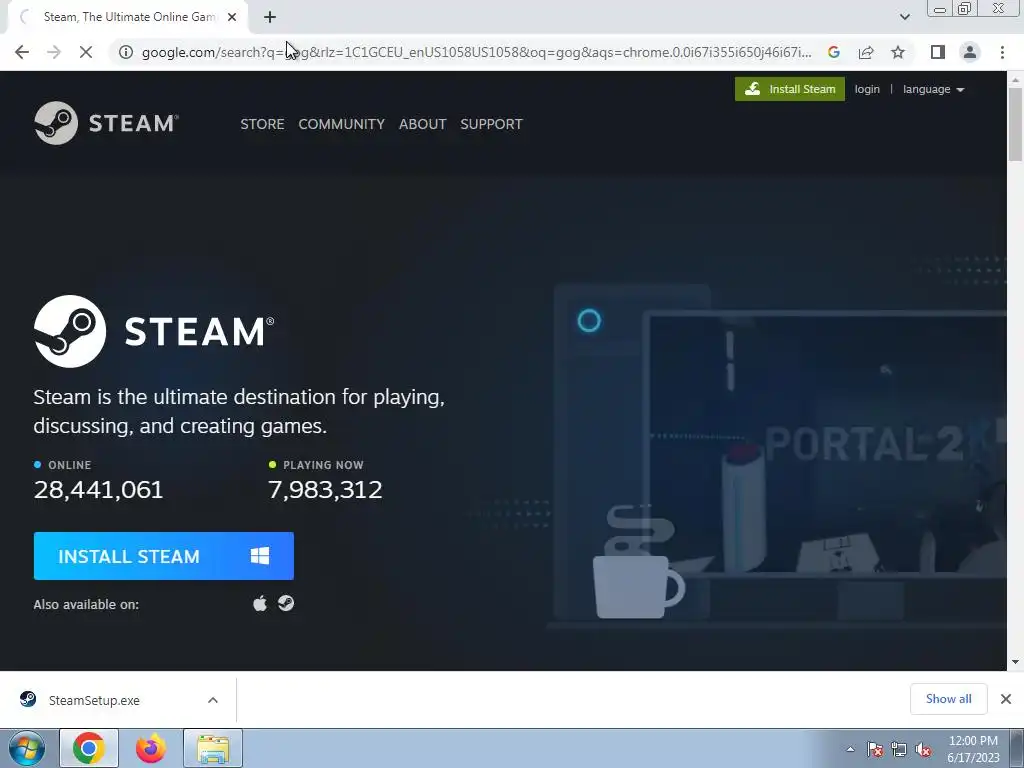Image resolution: width=1024 pixels, height=768 pixels.
Task: Click the scrollbar down arrow
Action: coord(1015,662)
